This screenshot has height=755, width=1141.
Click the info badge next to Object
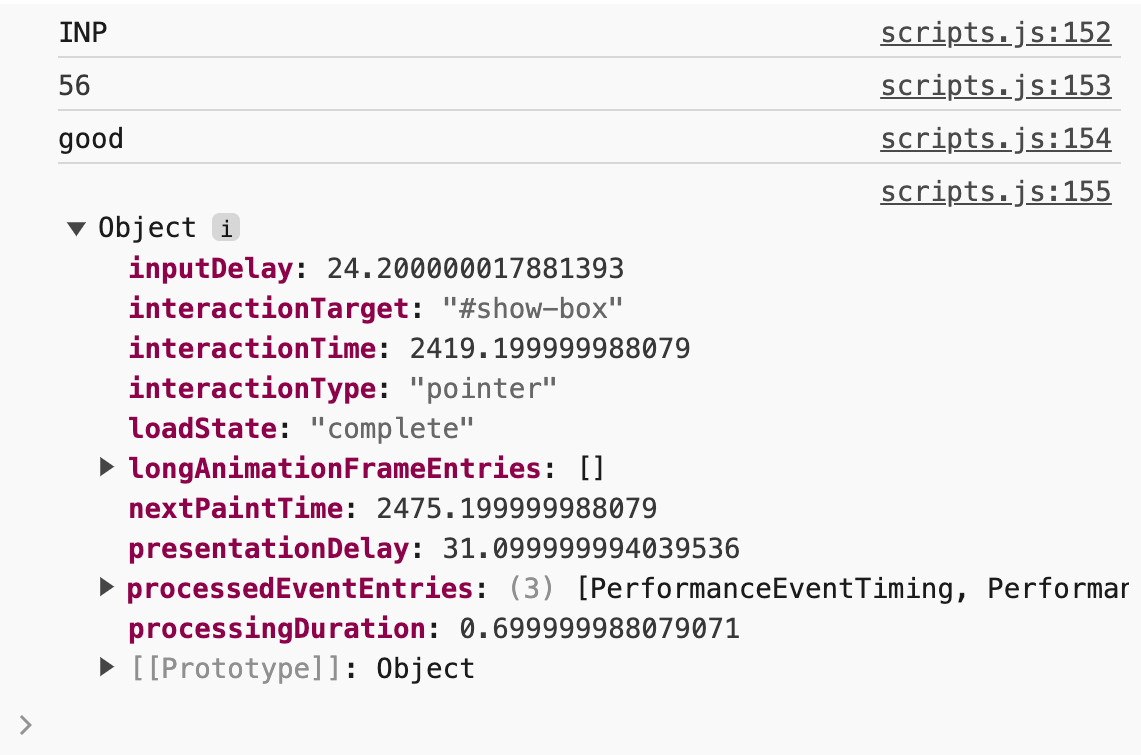pos(226,227)
